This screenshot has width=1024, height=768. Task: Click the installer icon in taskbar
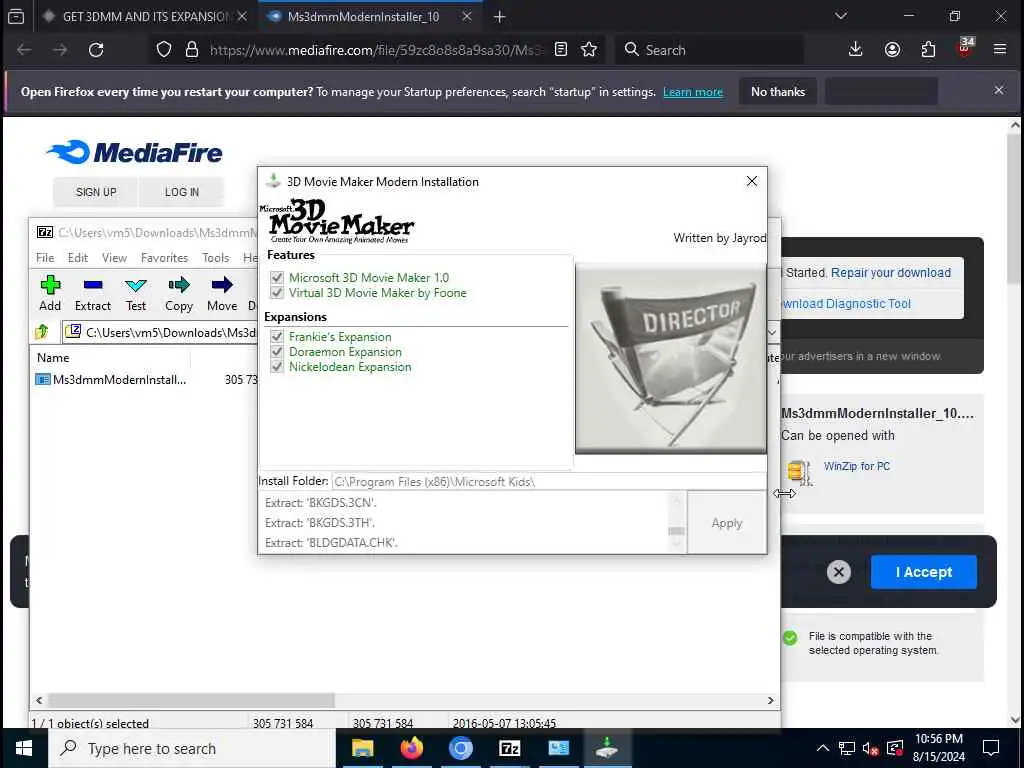click(607, 748)
